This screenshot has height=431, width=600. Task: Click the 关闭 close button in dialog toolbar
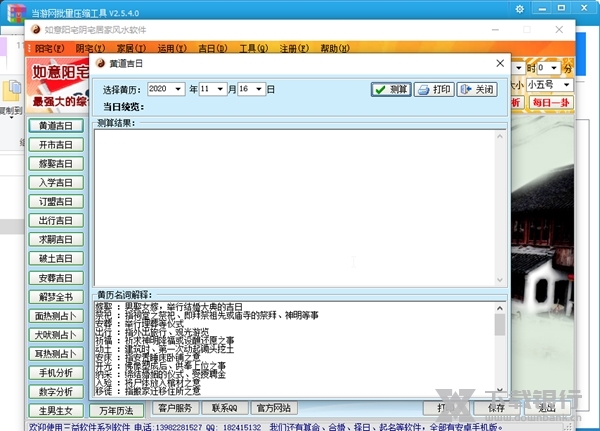476,89
